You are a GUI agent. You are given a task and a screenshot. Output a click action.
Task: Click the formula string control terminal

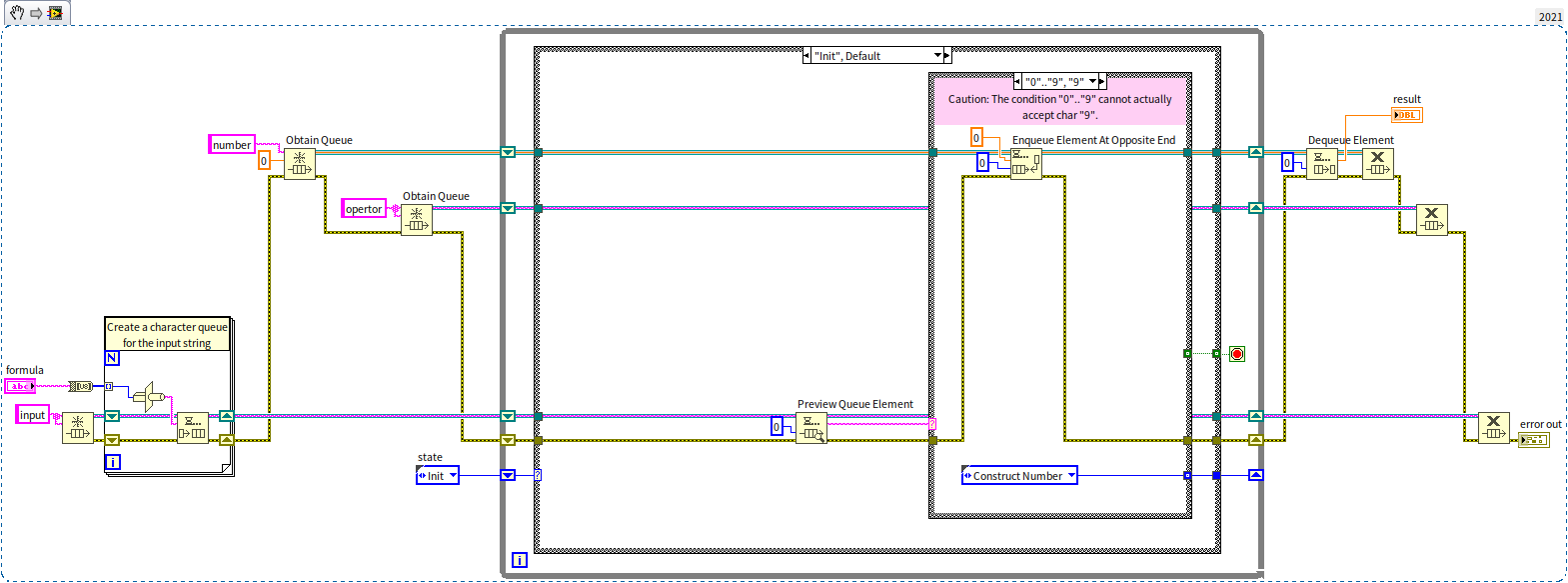pyautogui.click(x=20, y=386)
